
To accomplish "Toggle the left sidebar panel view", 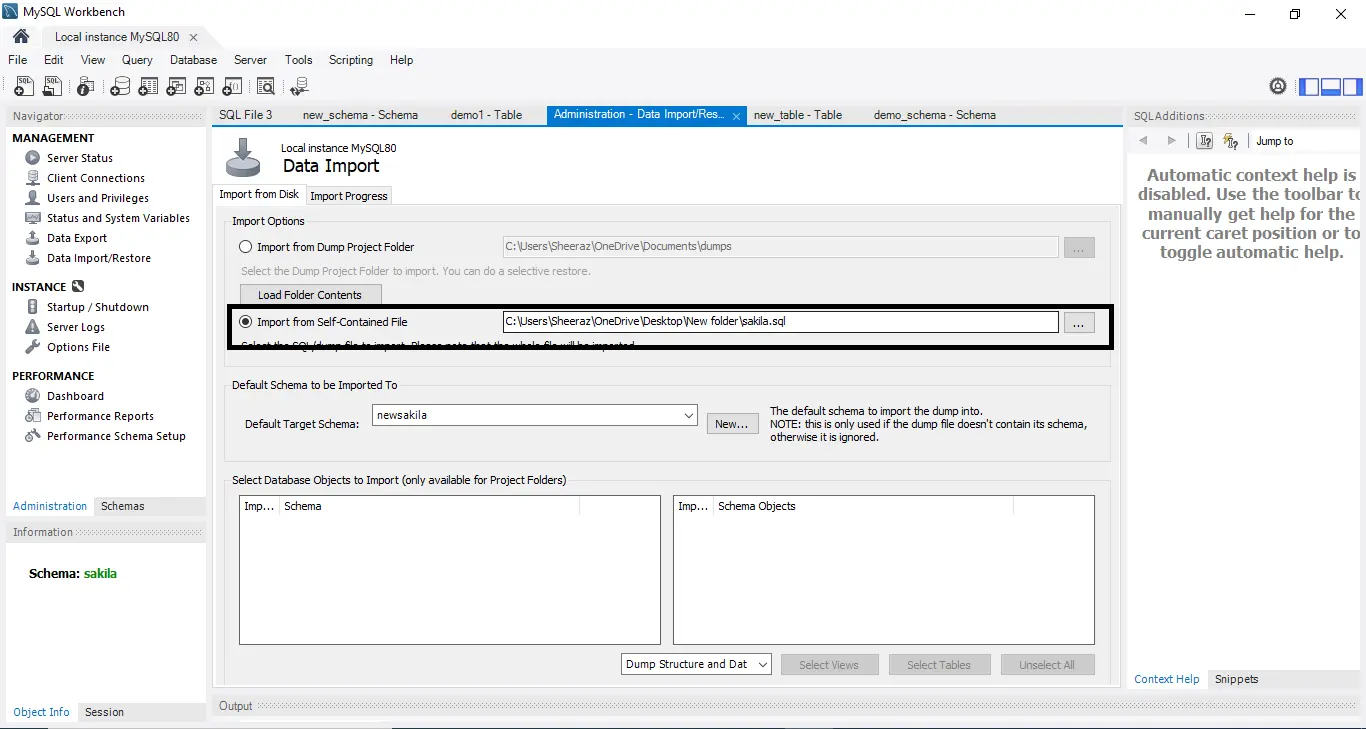I will (1309, 87).
